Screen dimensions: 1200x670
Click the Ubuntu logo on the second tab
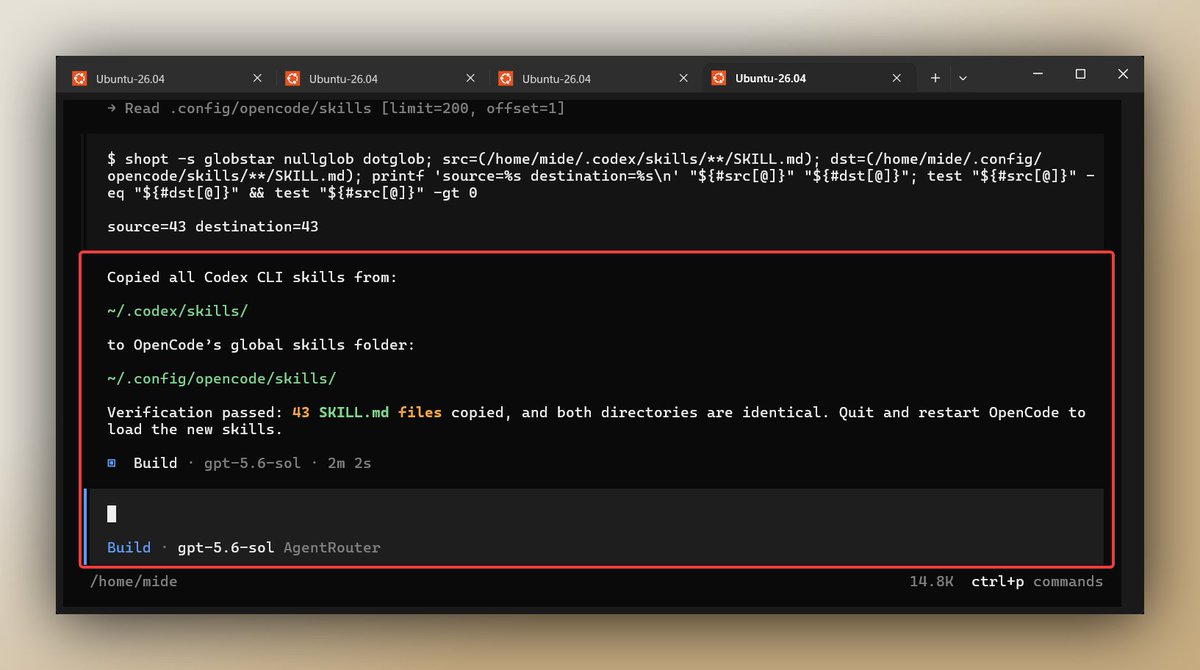[x=292, y=78]
